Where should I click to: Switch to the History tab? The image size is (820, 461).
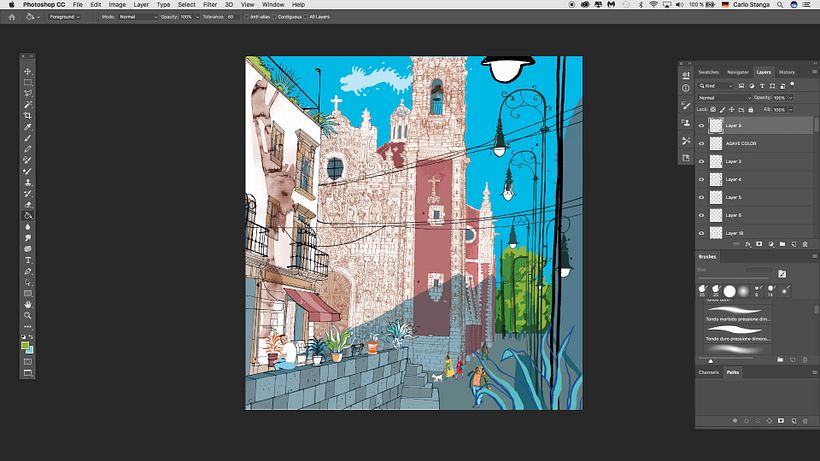pos(787,72)
